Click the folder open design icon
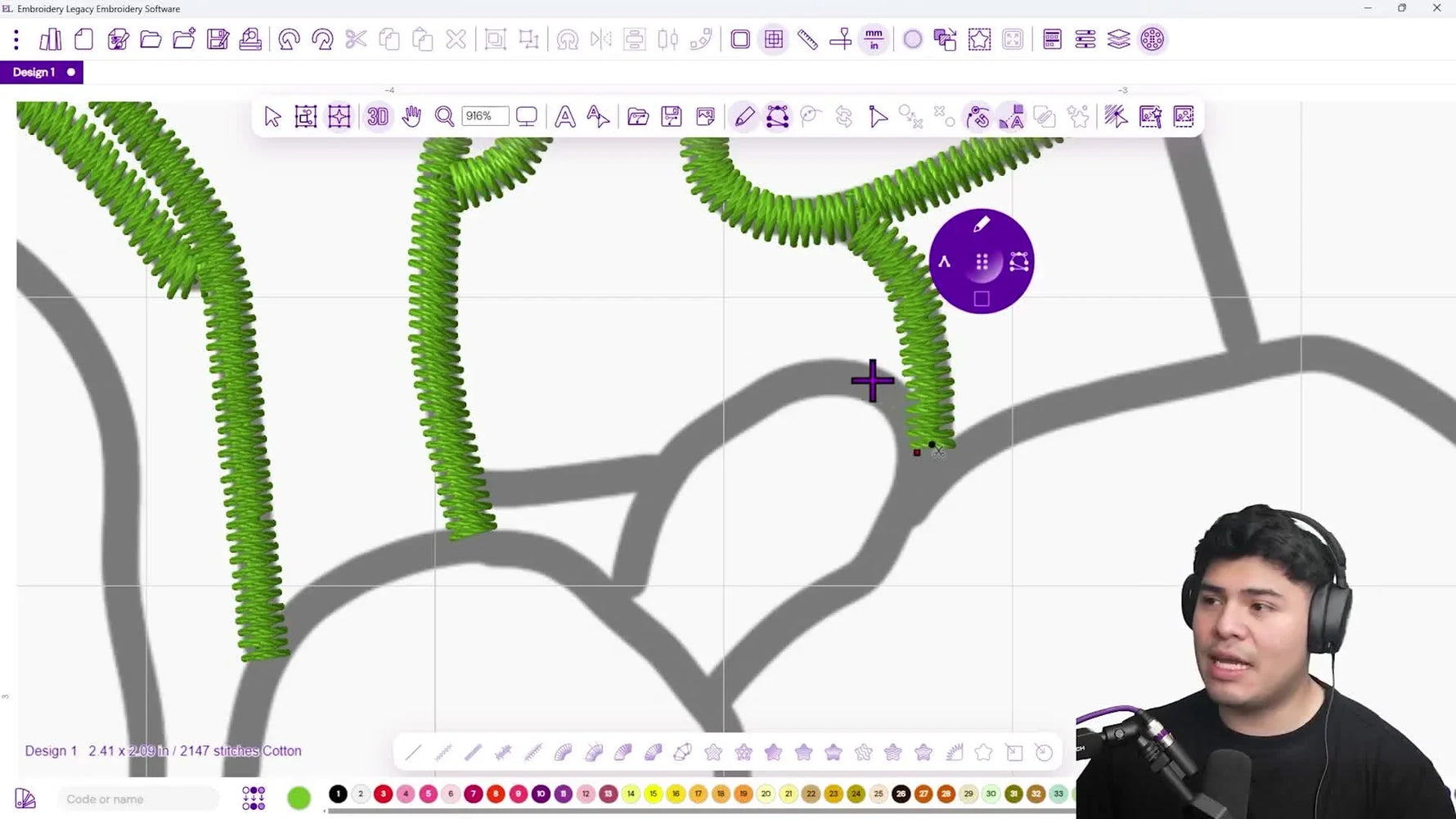The image size is (1456, 819). click(x=151, y=39)
